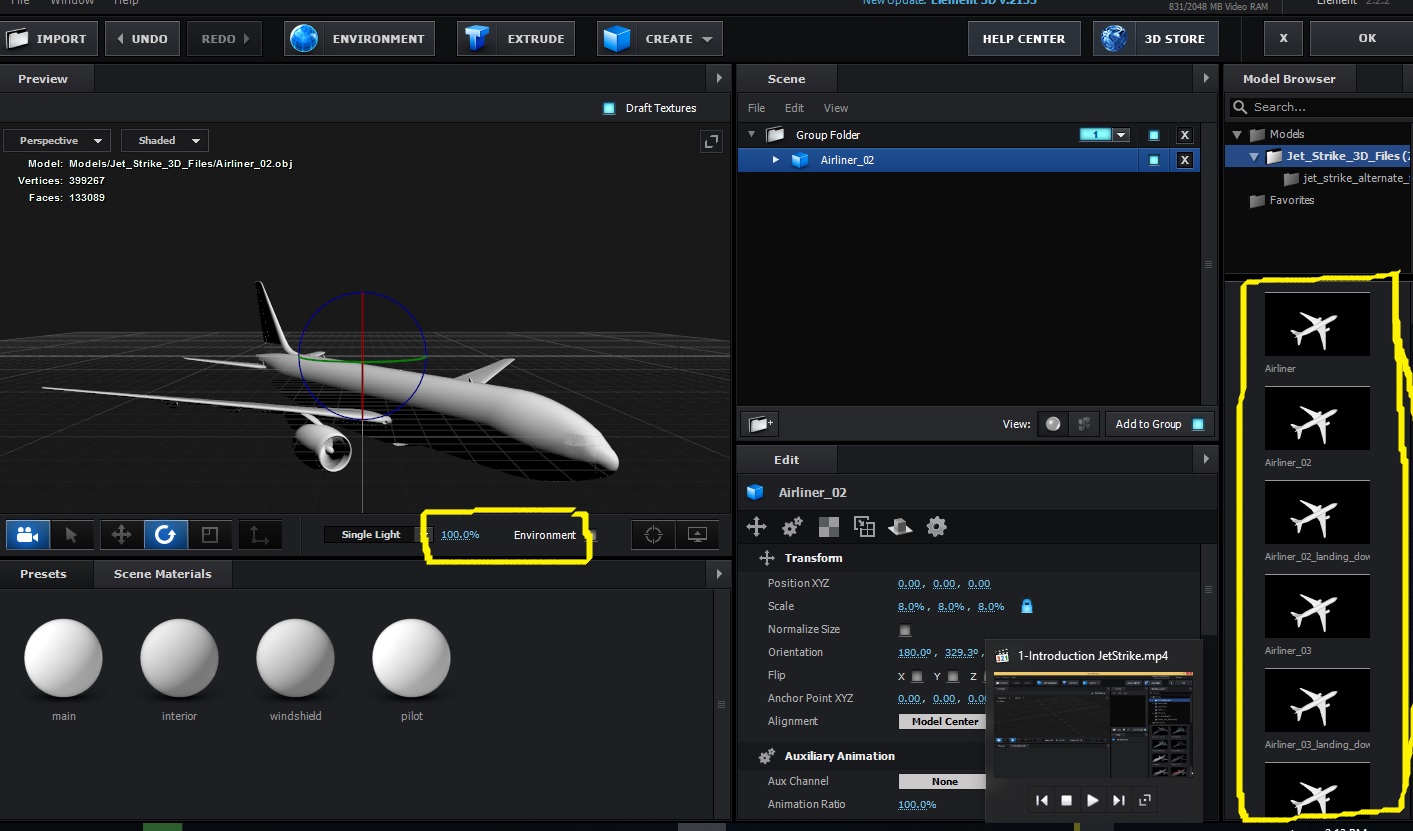Activate the move tool in Preview
Viewport: 1413px width, 831px height.
(x=122, y=535)
